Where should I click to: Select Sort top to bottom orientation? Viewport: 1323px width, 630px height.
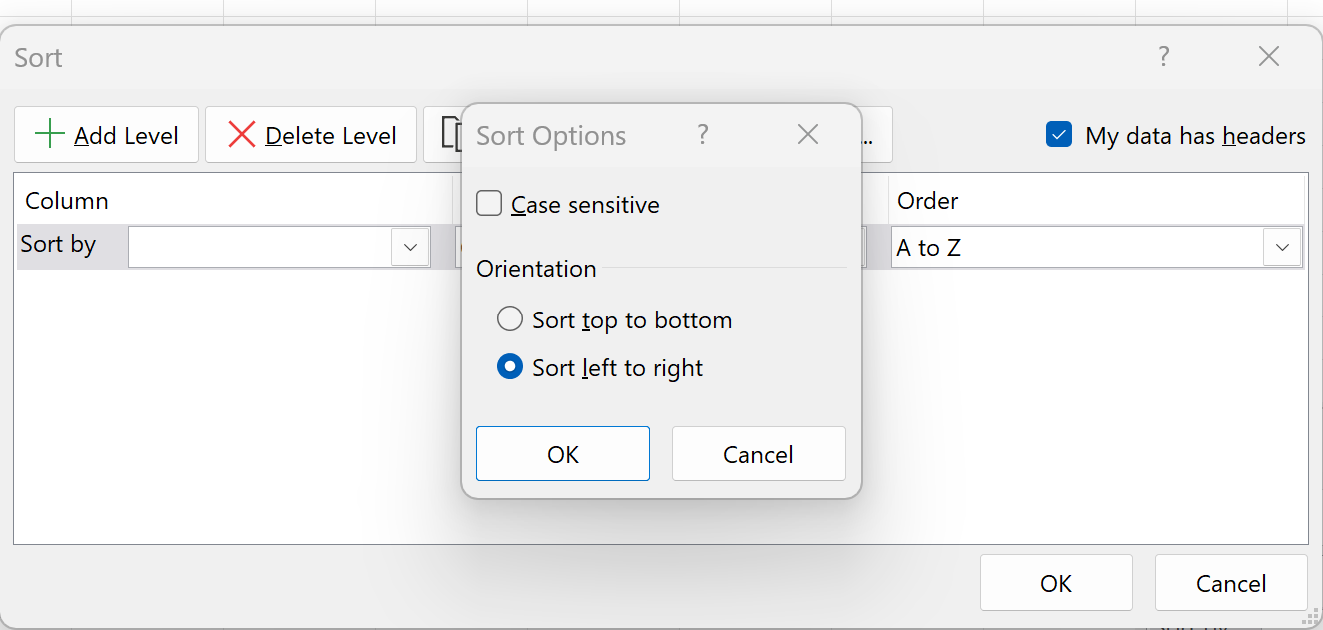(x=510, y=320)
